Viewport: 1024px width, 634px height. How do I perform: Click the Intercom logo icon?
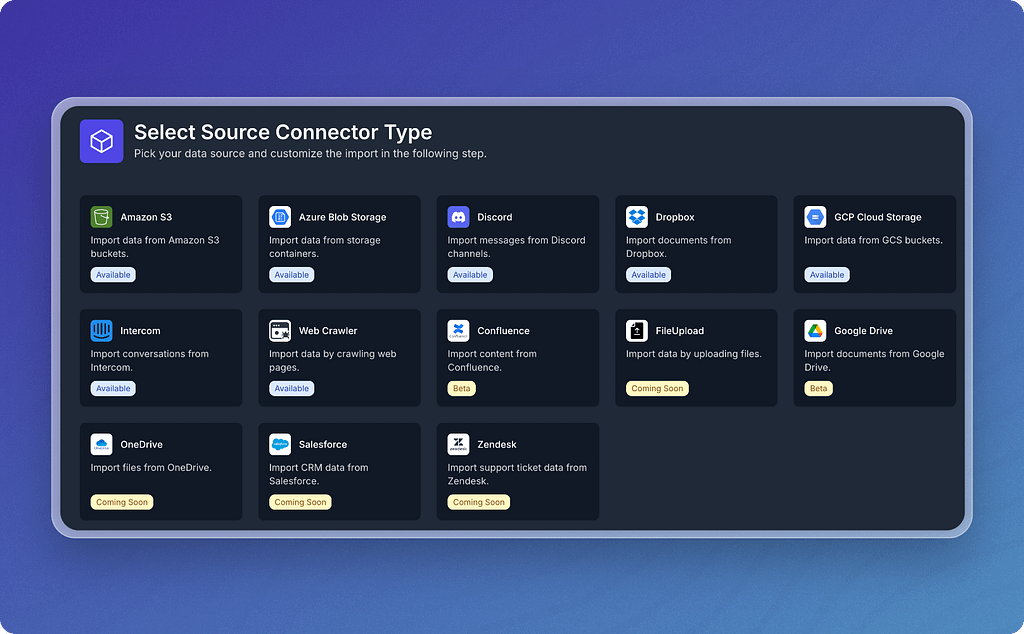point(101,330)
